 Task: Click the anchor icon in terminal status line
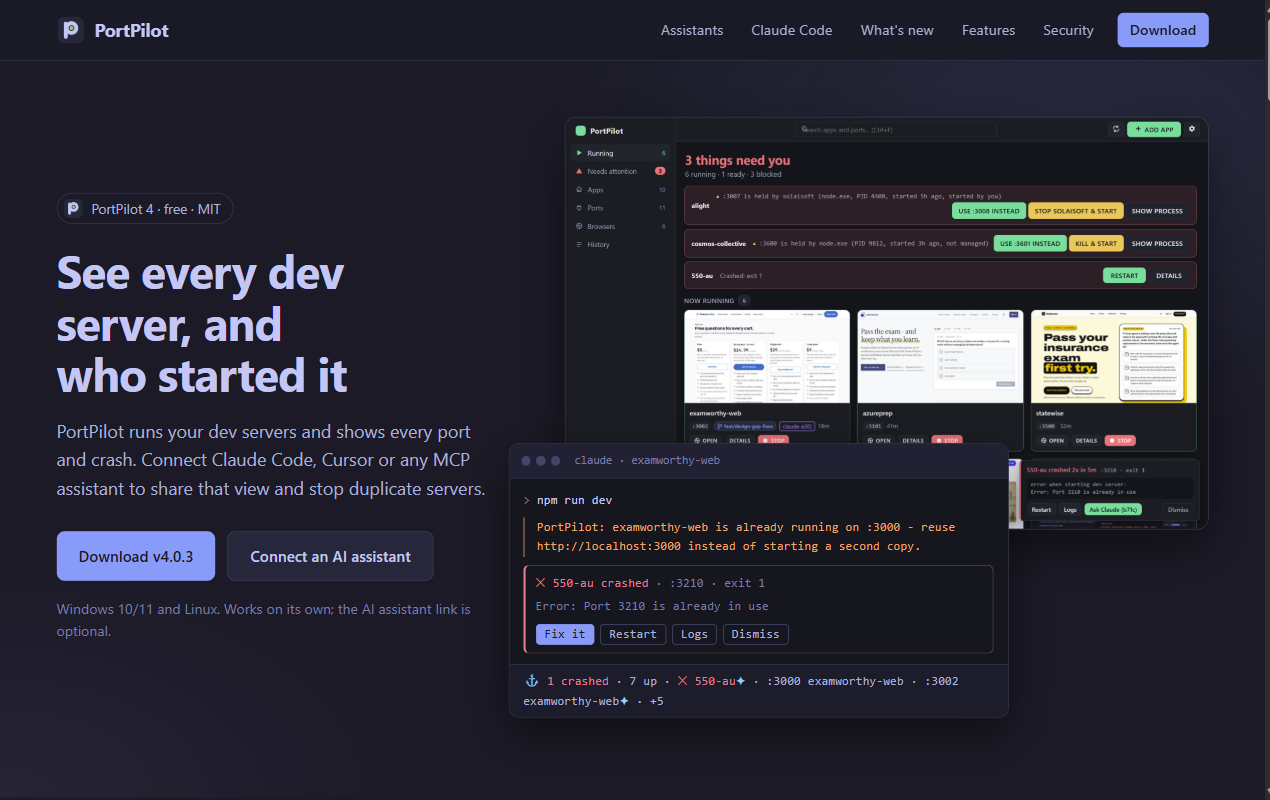[x=531, y=681]
